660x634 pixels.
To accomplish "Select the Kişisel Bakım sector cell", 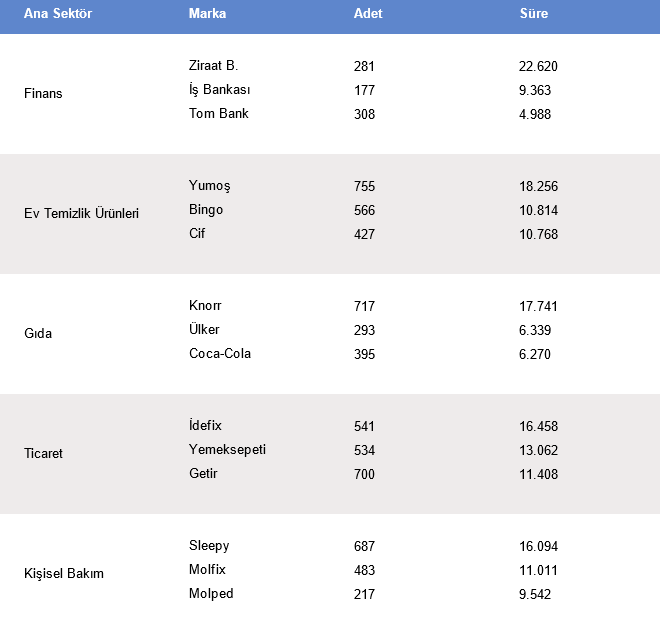I will tap(64, 574).
